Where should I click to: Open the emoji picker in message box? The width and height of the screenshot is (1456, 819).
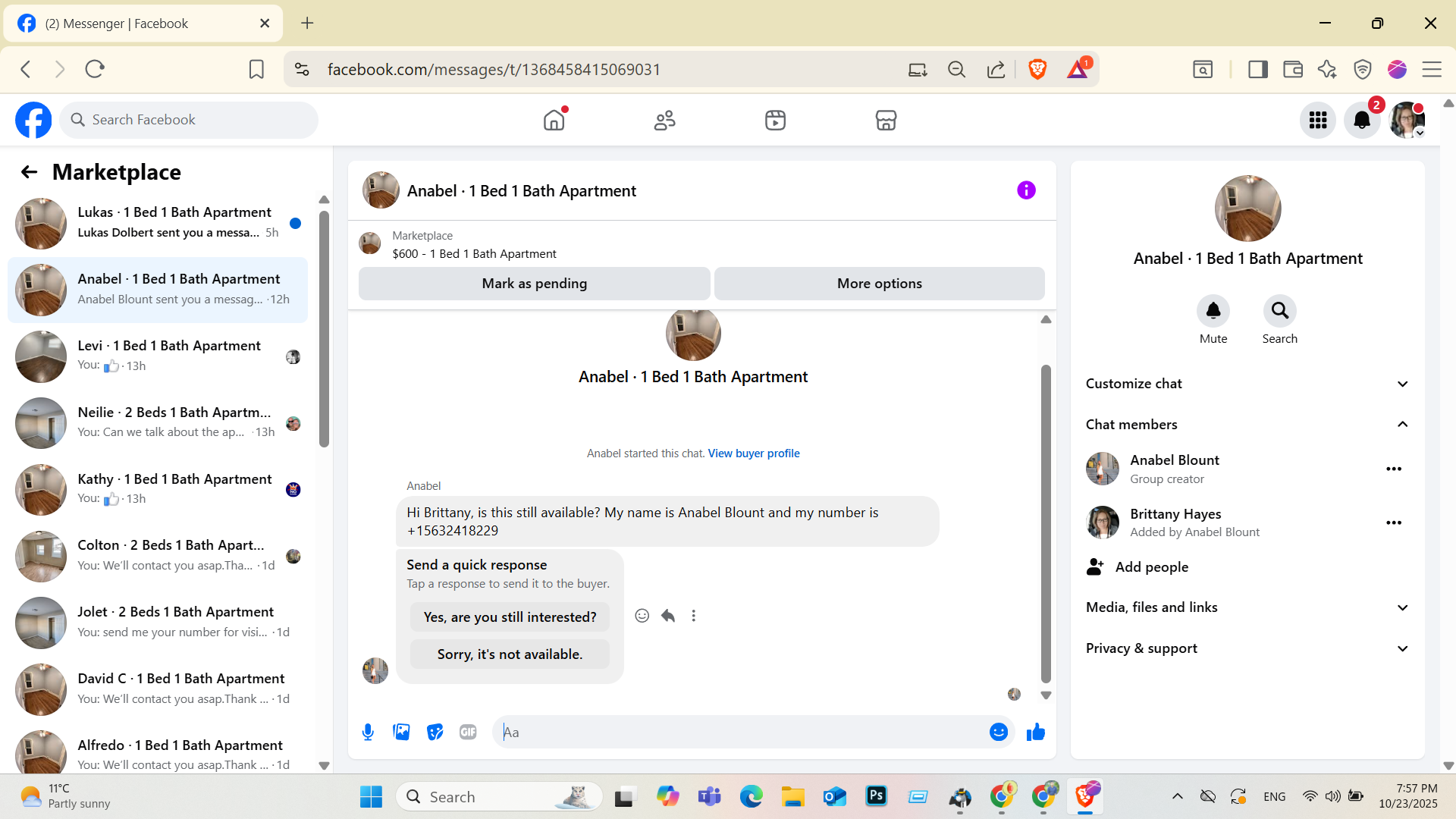coord(998,732)
